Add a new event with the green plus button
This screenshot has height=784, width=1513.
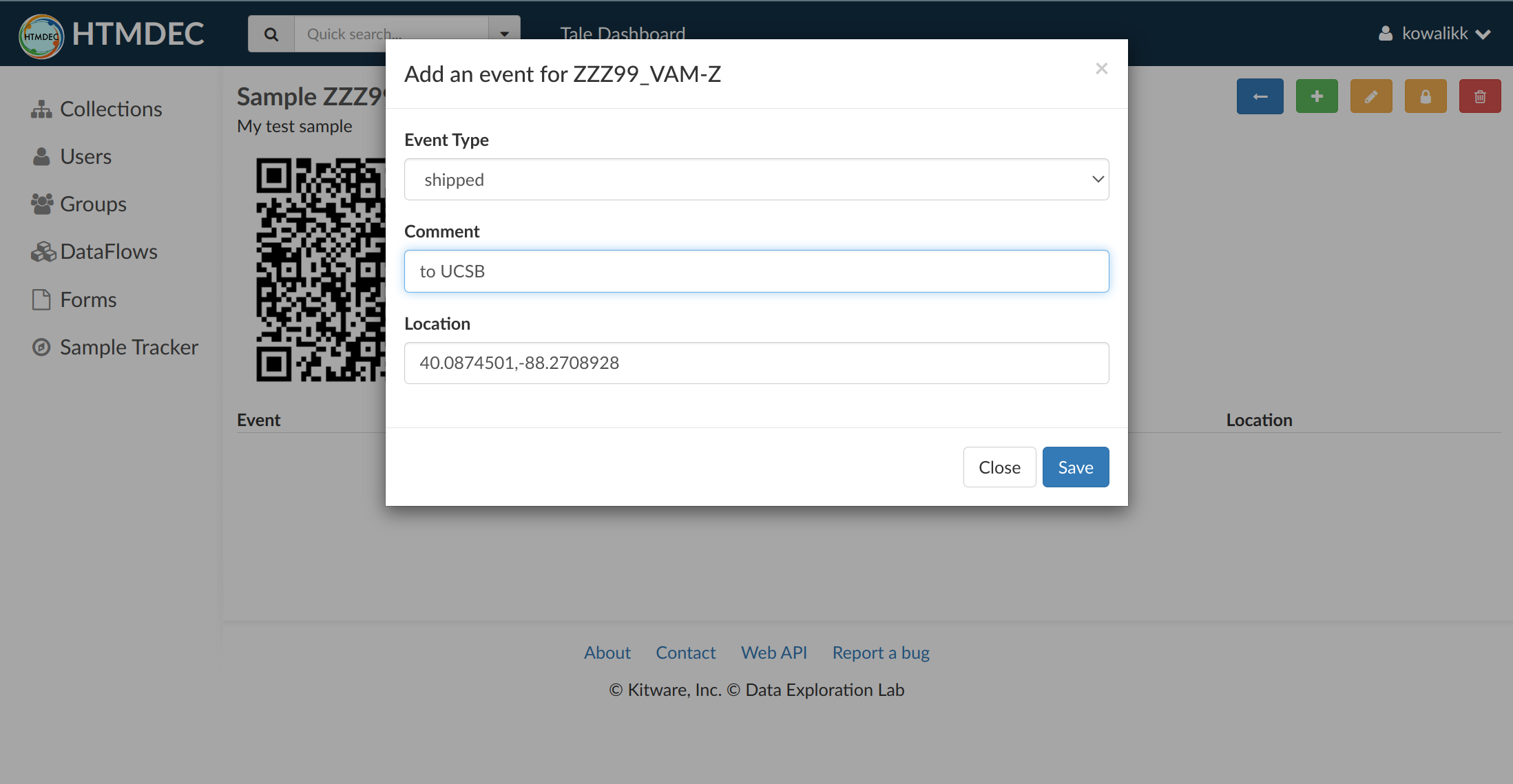1316,96
